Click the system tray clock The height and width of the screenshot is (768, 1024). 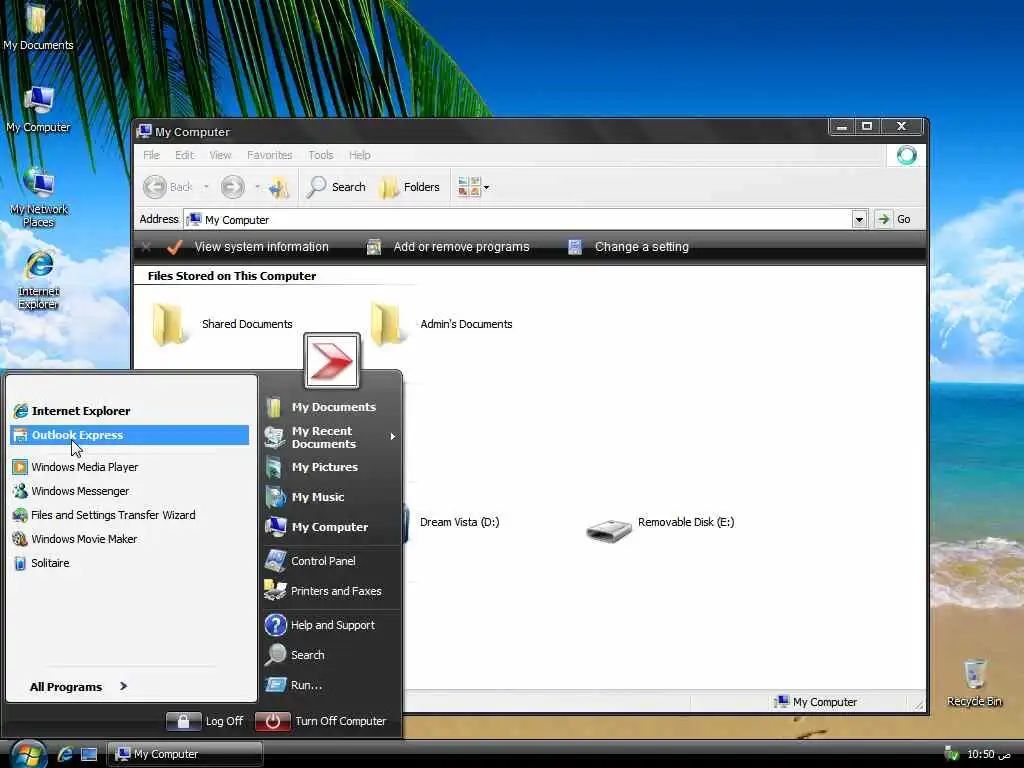[988, 754]
